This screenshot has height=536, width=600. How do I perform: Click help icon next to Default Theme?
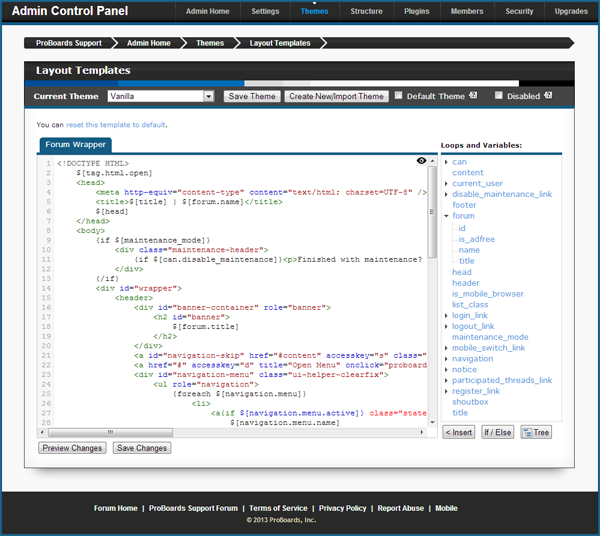pos(473,96)
